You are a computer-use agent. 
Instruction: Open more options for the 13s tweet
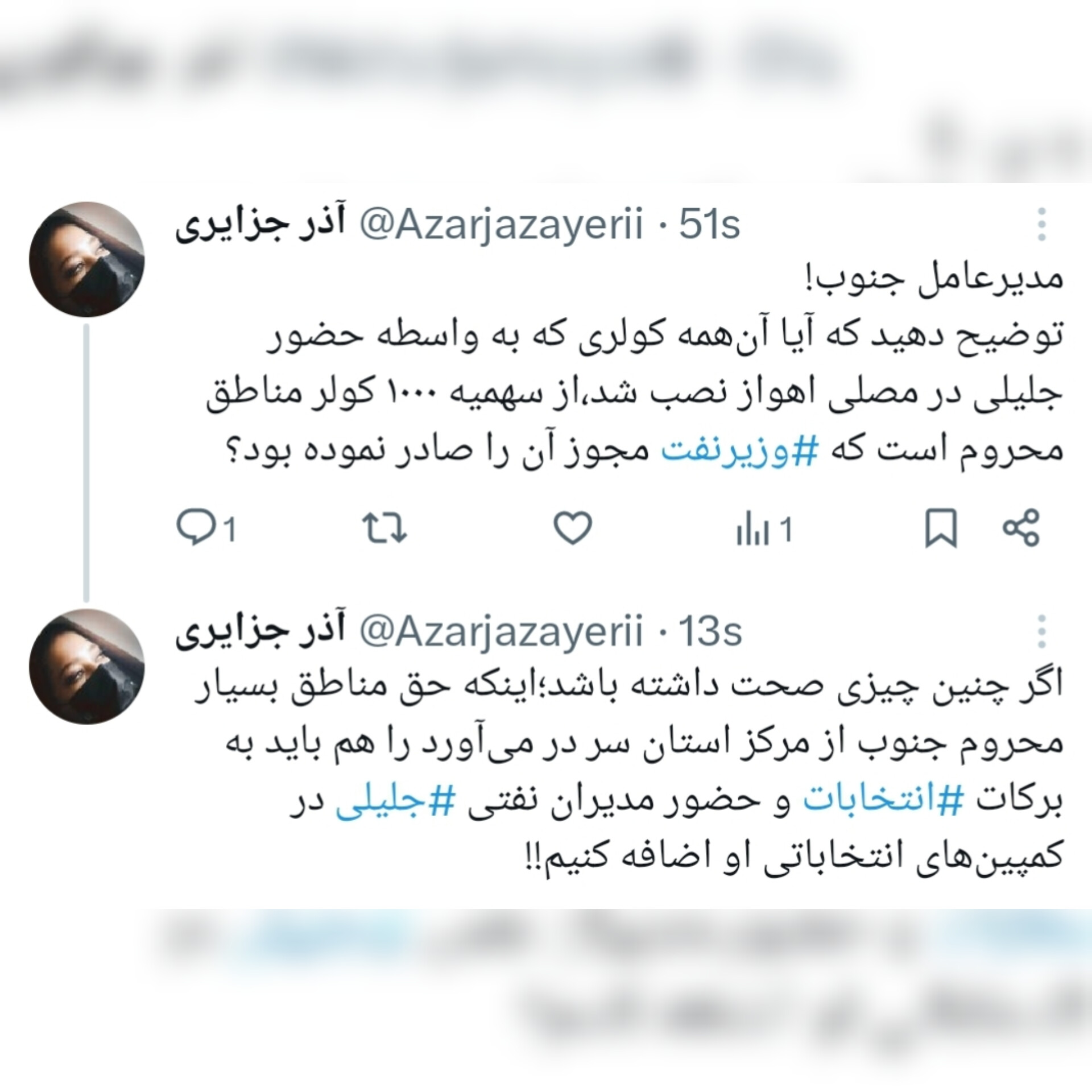[1041, 631]
